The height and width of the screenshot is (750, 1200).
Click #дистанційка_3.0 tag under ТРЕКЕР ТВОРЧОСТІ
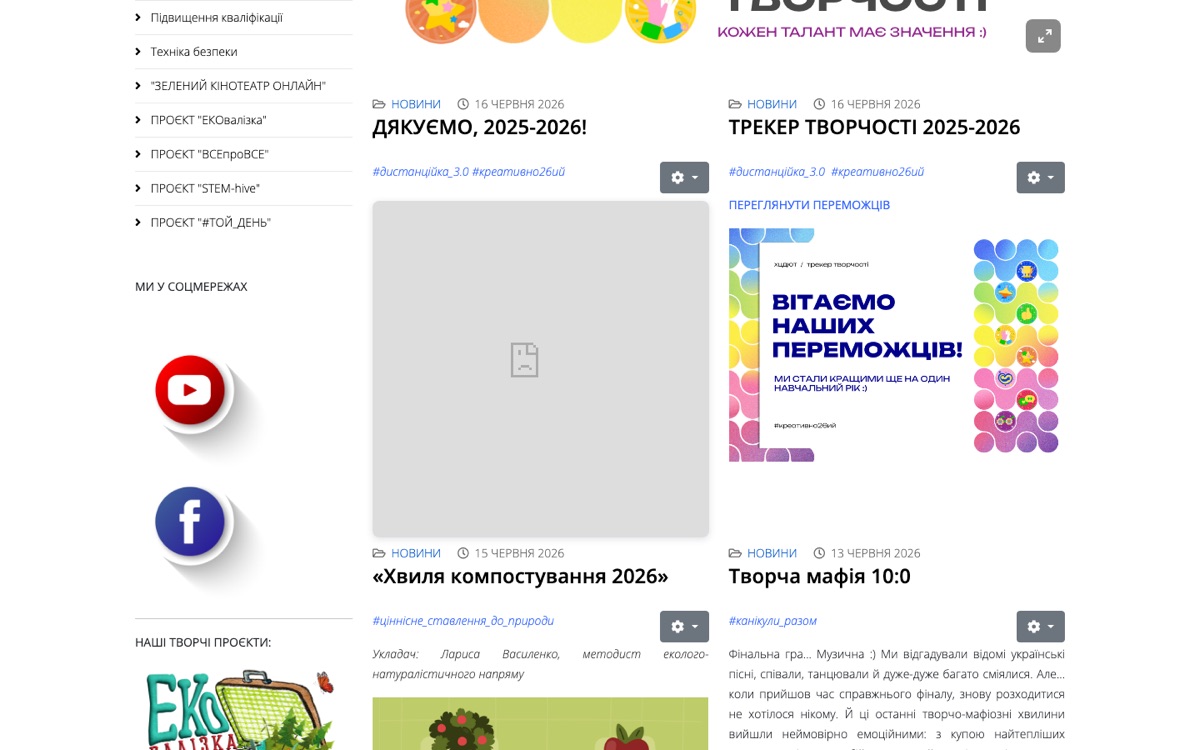click(x=777, y=171)
